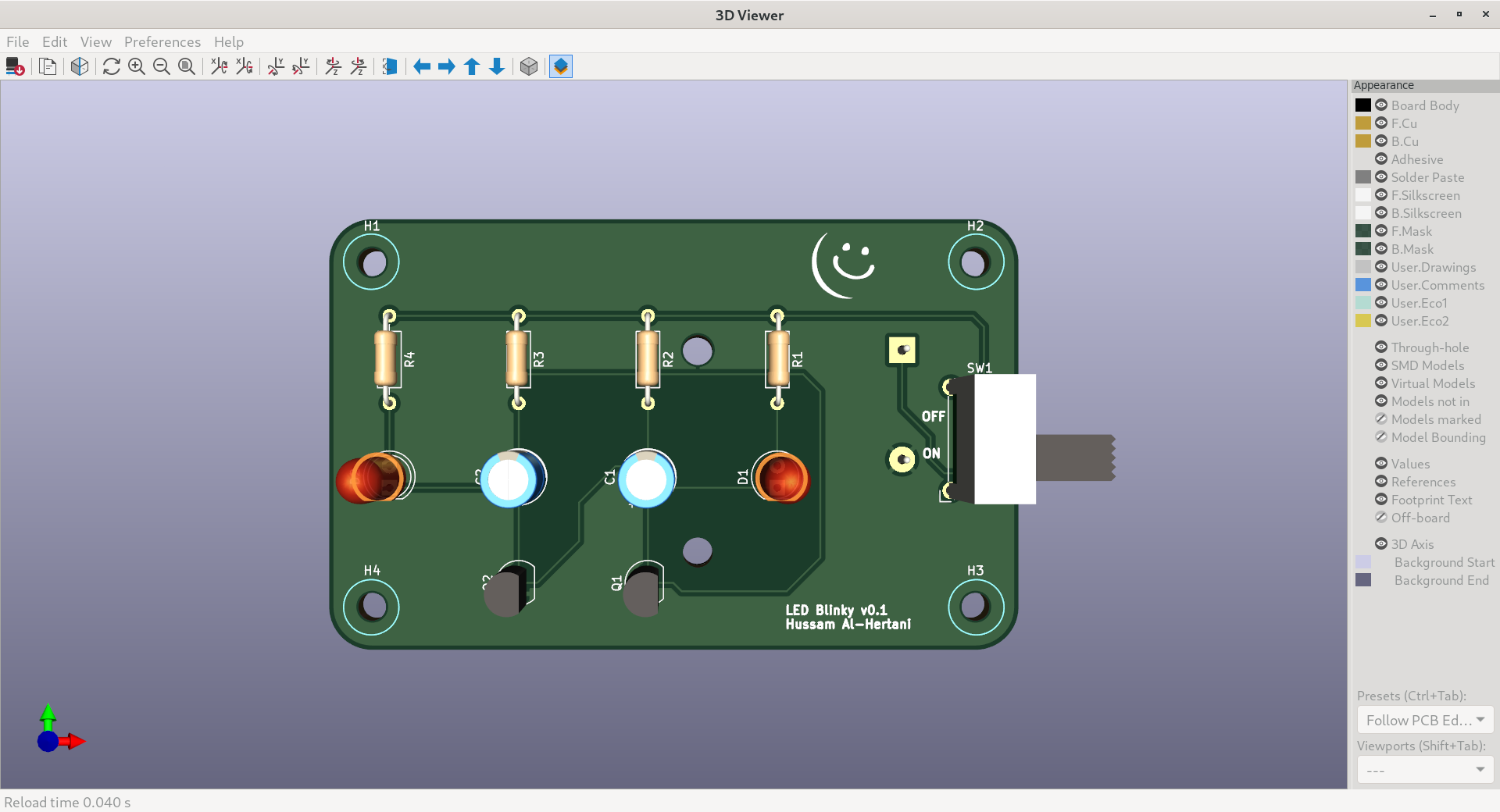Toggle visibility of Through-hole models
Viewport: 1500px width, 812px height.
(x=1381, y=347)
